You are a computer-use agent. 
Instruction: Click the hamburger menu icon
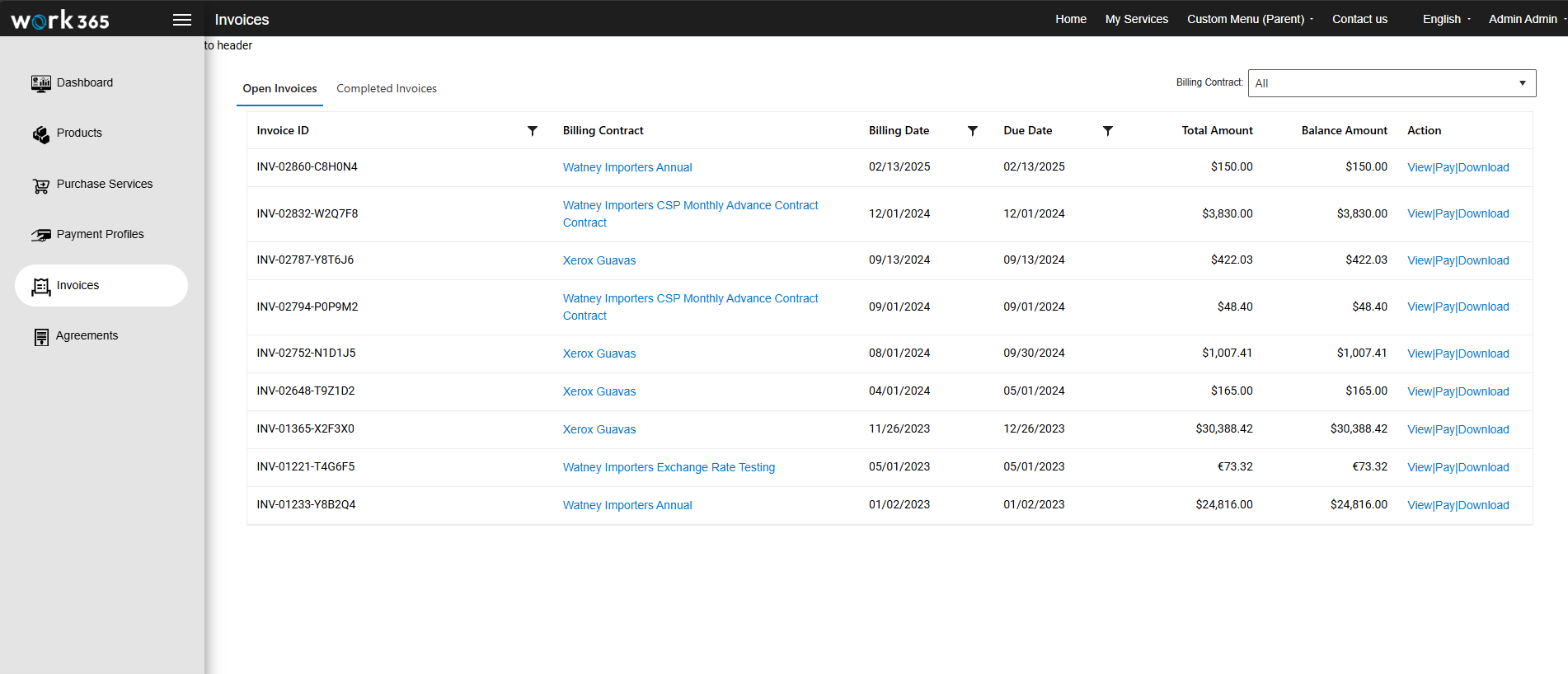[x=182, y=20]
